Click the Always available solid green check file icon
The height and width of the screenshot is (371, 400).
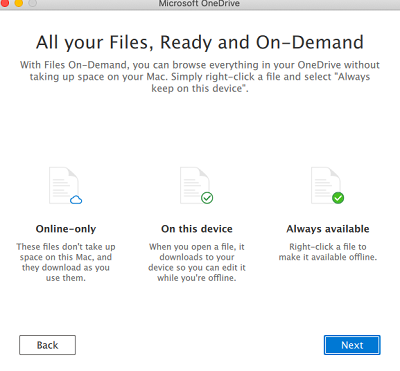(328, 186)
